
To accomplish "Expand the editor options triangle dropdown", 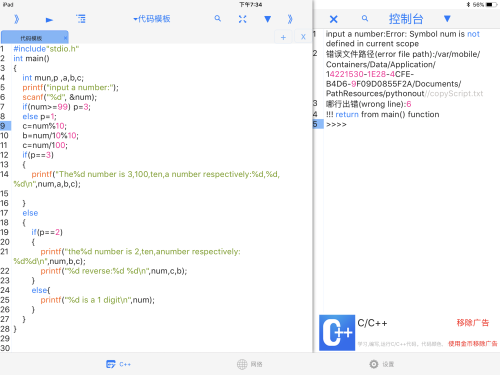I will point(267,19).
